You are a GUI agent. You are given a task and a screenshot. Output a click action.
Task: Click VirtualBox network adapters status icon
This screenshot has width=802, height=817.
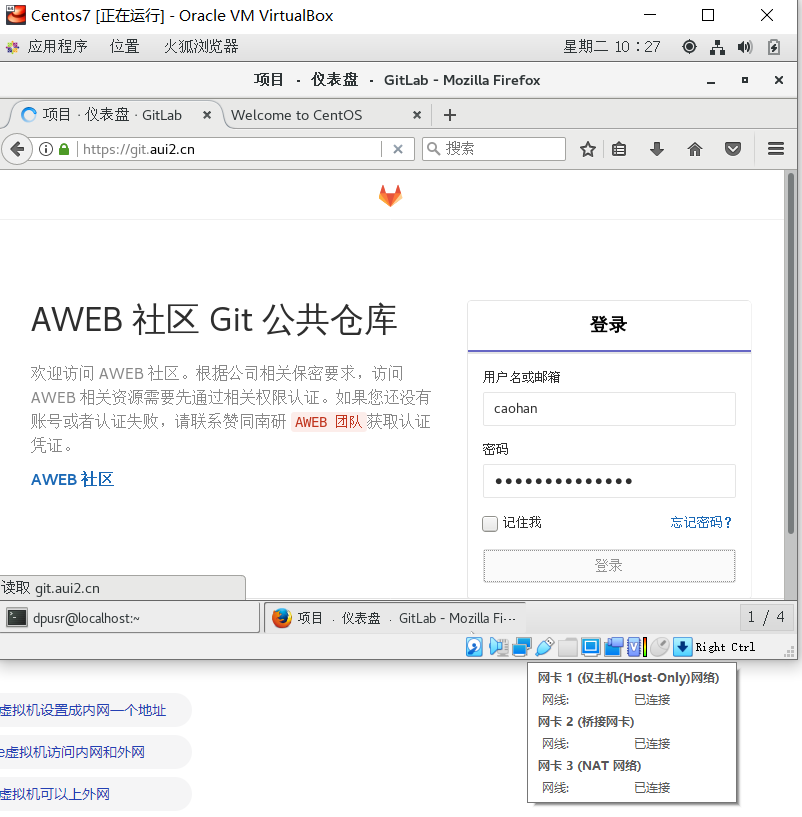click(522, 647)
